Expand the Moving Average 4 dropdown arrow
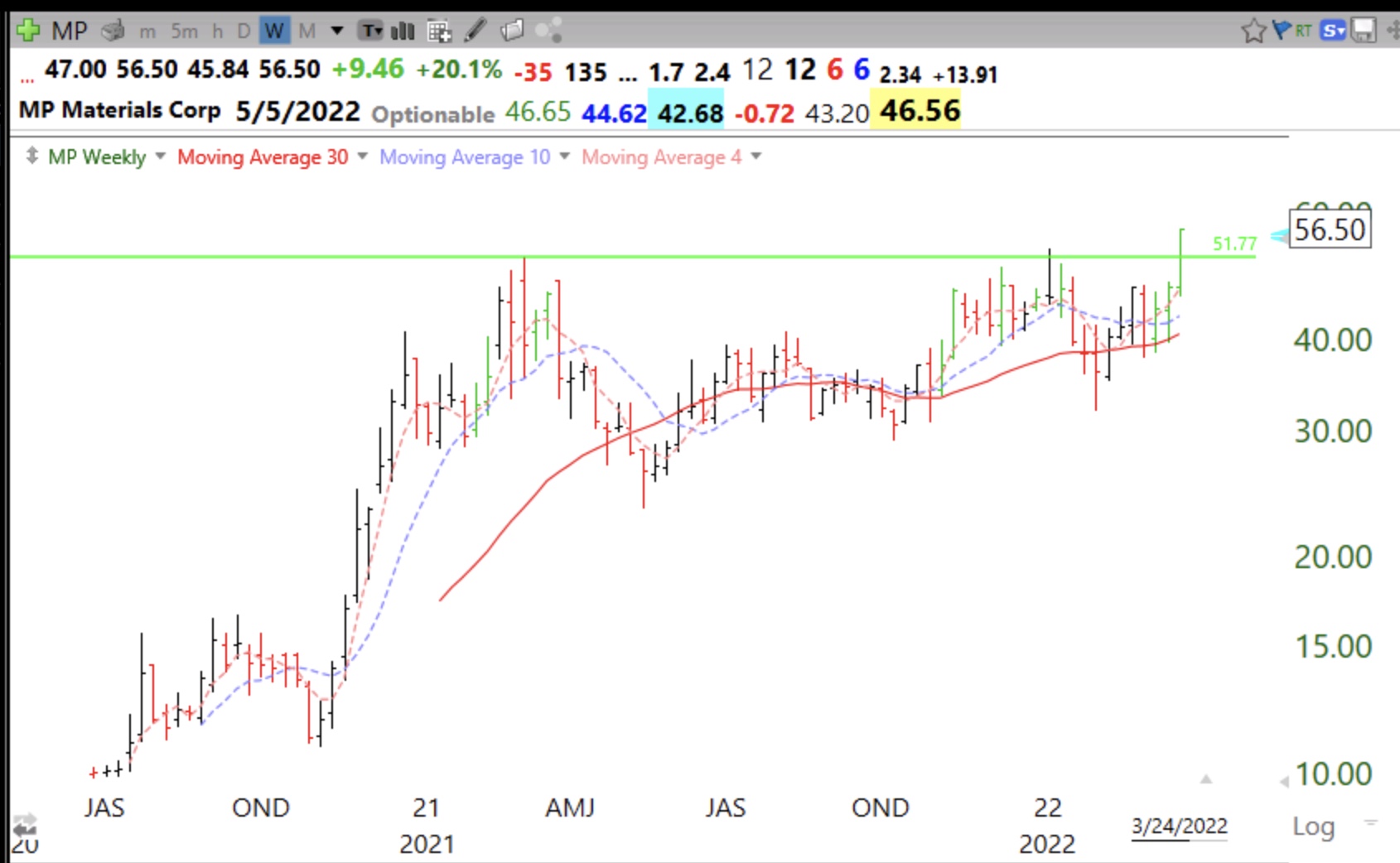1400x863 pixels. click(x=756, y=156)
